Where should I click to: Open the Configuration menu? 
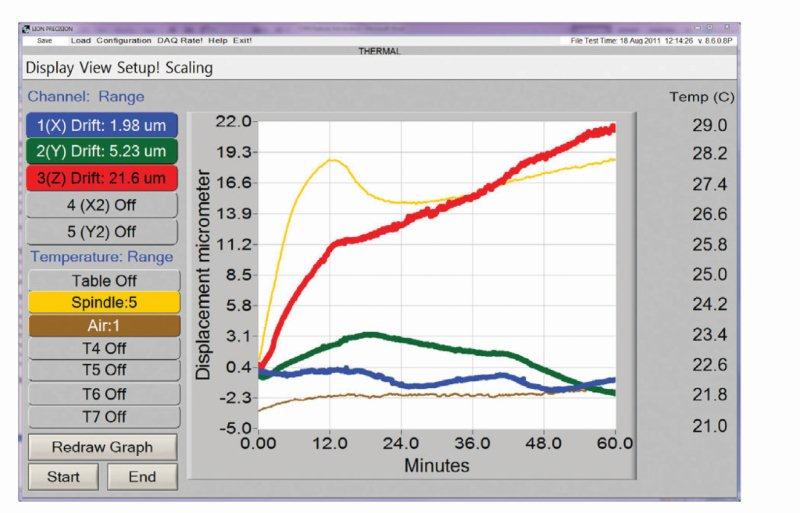(x=124, y=40)
